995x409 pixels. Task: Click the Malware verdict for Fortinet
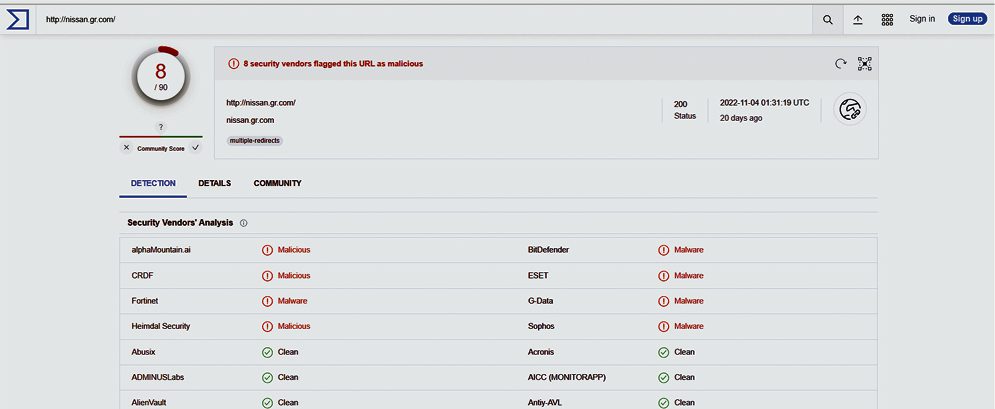pos(293,301)
